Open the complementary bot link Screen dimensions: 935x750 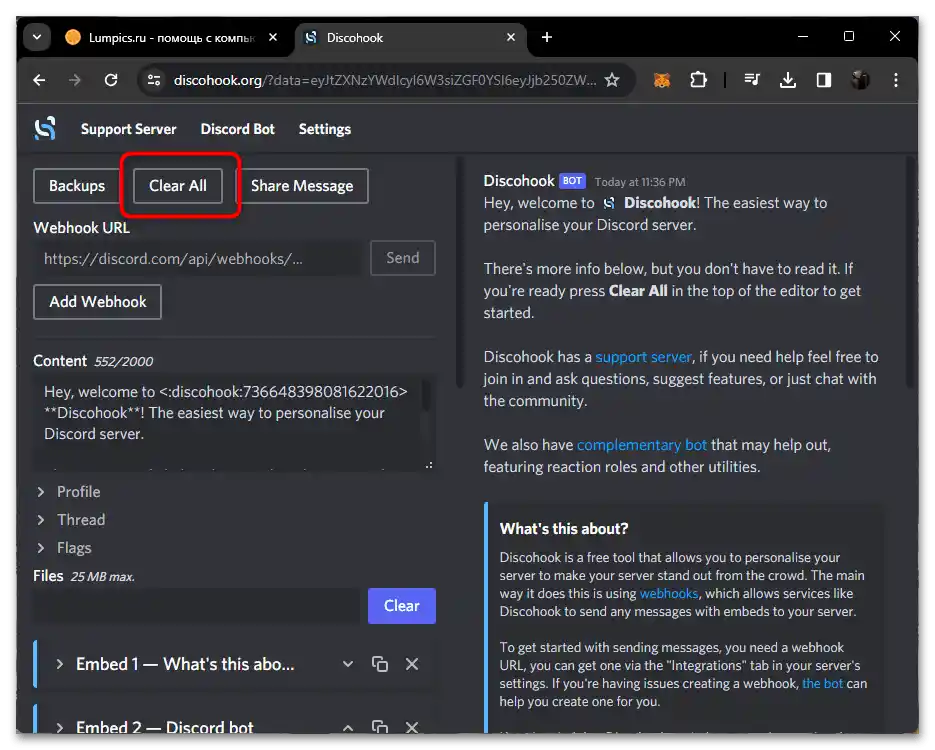(x=642, y=445)
